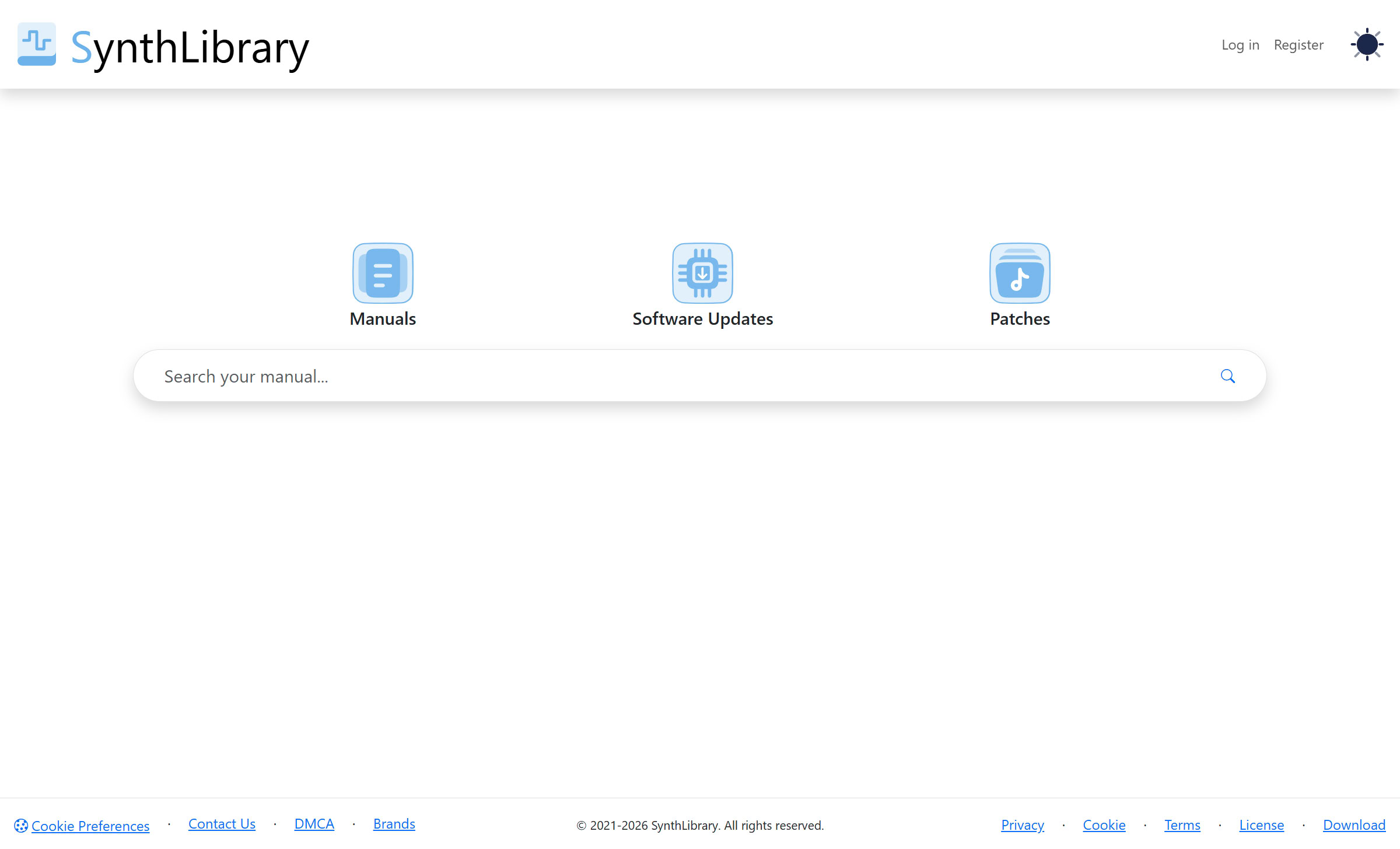Open the Patches music folder icon
Screen dimensions: 1400x849
click(1020, 273)
